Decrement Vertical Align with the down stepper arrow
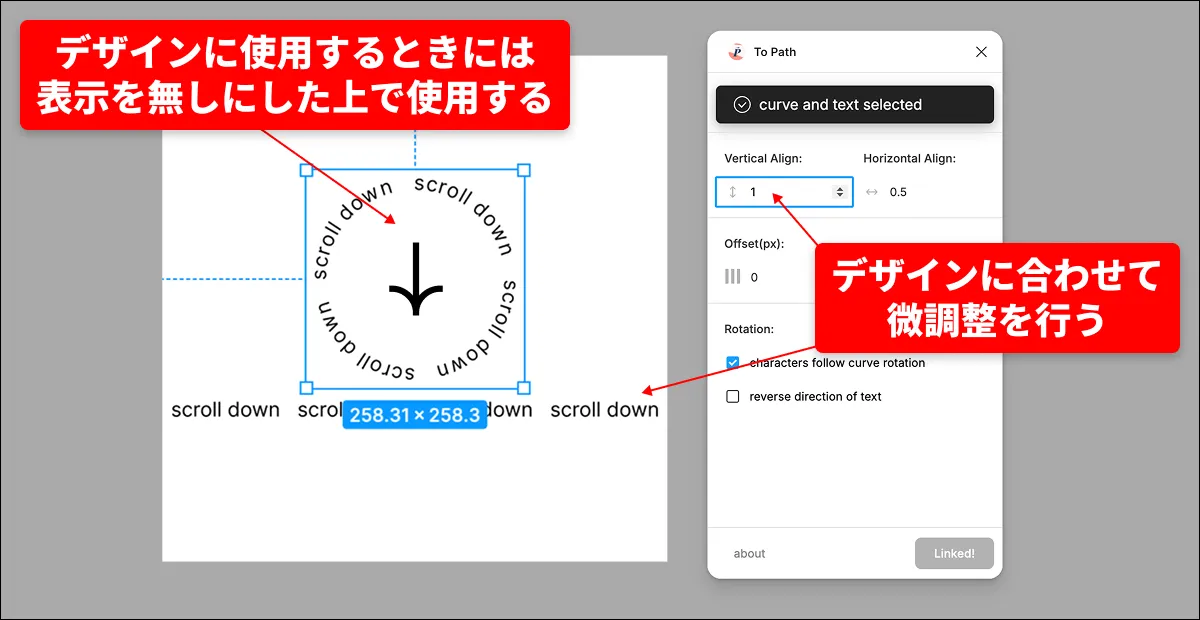This screenshot has width=1200, height=620. 839,196
